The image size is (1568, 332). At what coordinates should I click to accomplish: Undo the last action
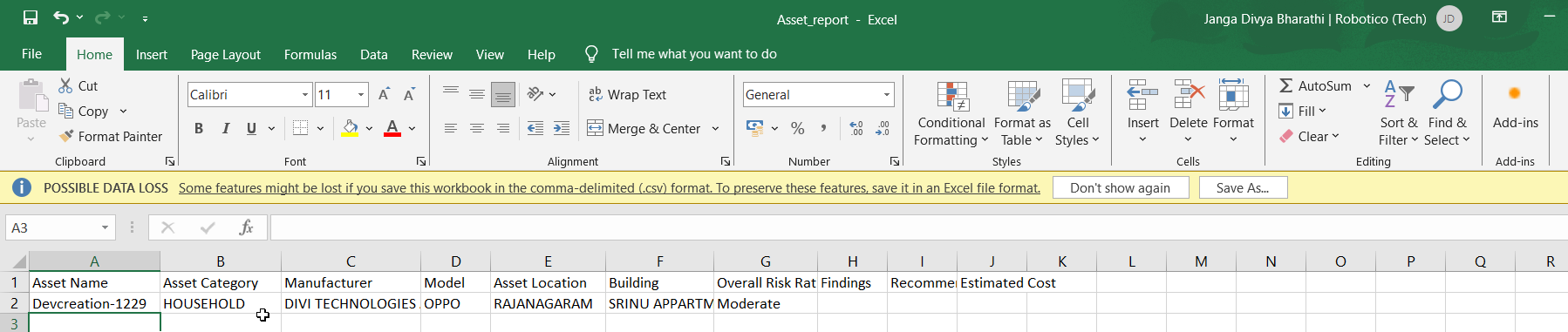[60, 17]
